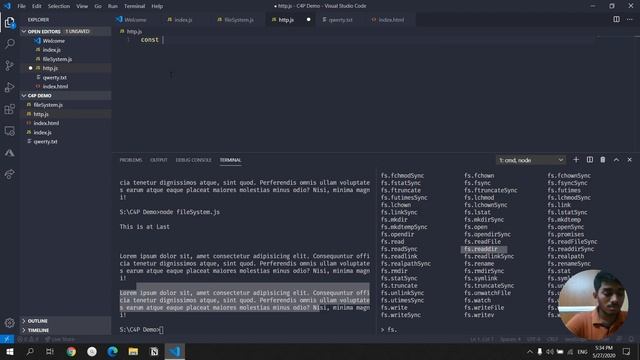Show hidden system tray icons

[530, 351]
